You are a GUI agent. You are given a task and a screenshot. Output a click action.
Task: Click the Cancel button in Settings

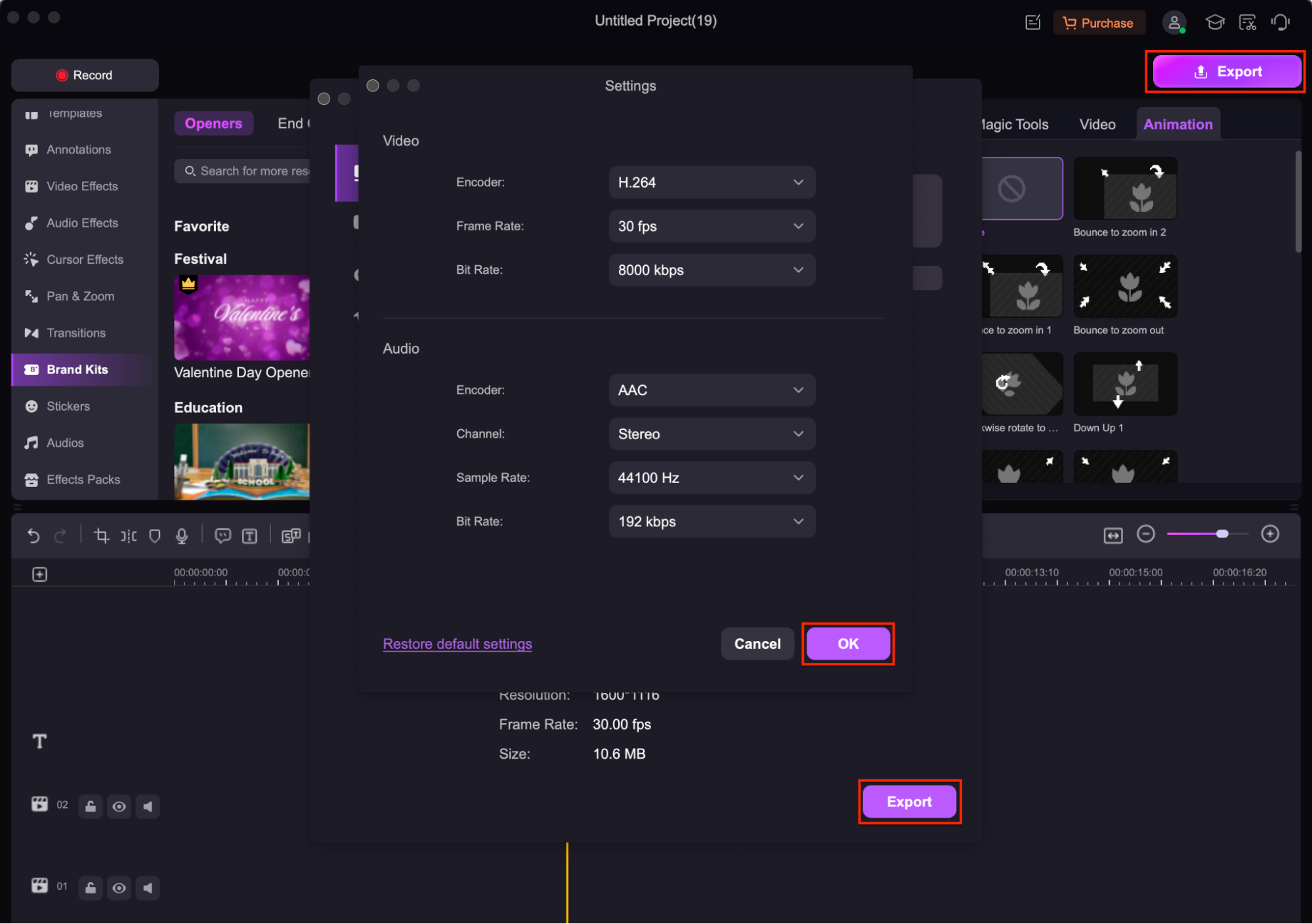point(757,644)
